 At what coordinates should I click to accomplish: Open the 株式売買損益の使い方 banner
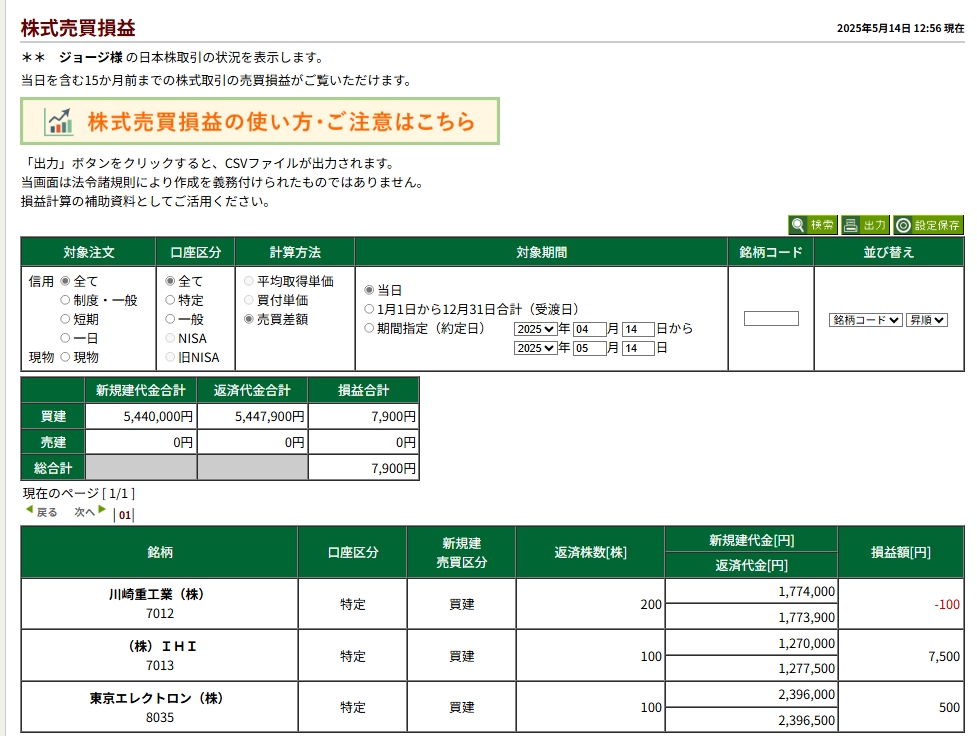(x=260, y=121)
